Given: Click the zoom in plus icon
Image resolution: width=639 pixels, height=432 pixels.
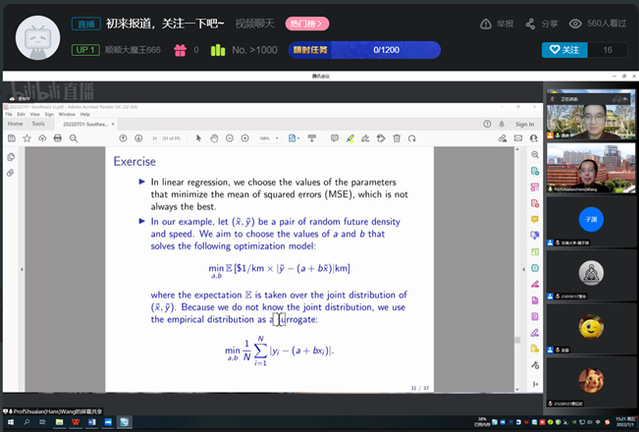Looking at the screenshot, I should click(243, 138).
